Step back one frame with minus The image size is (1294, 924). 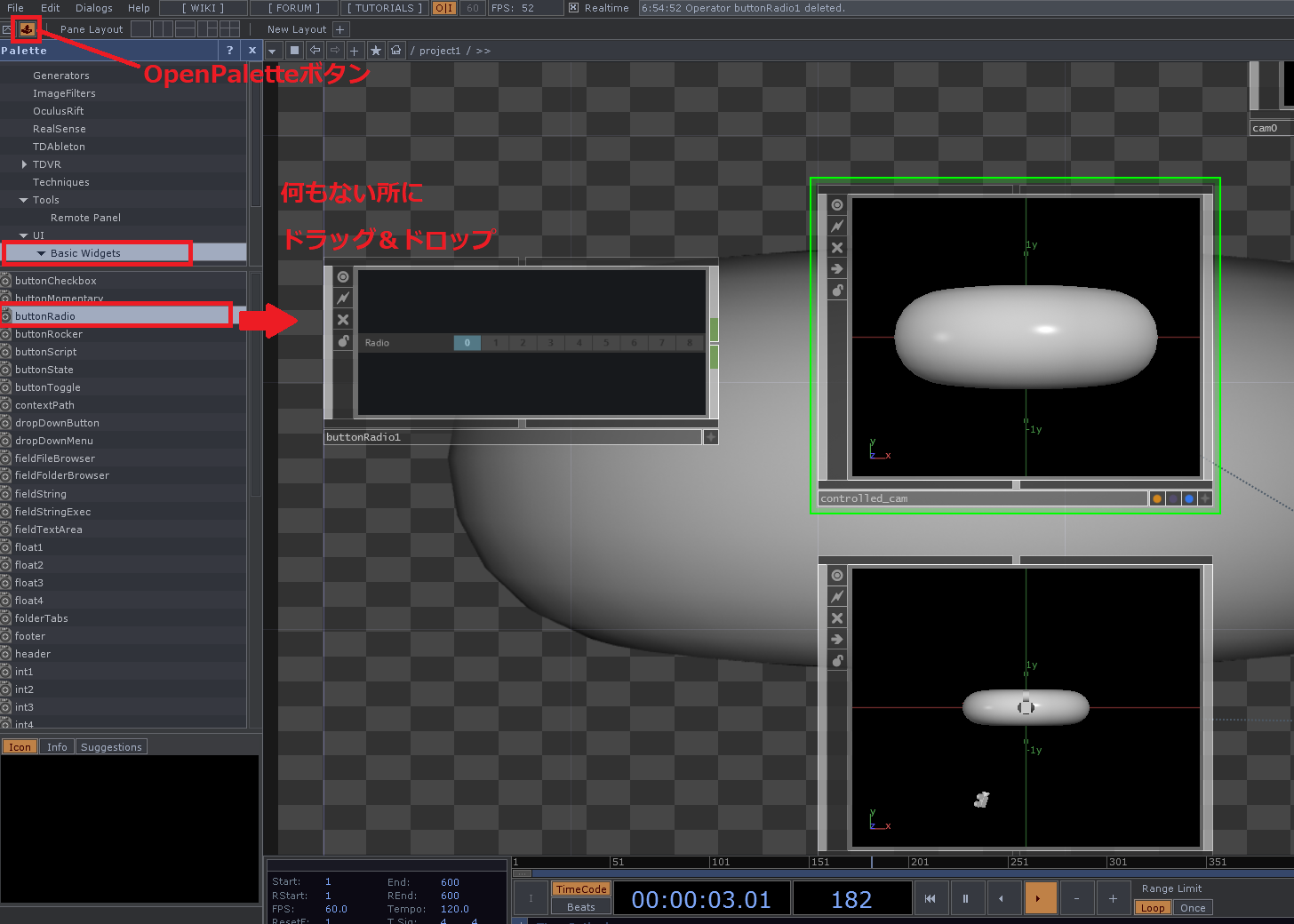point(1076,898)
